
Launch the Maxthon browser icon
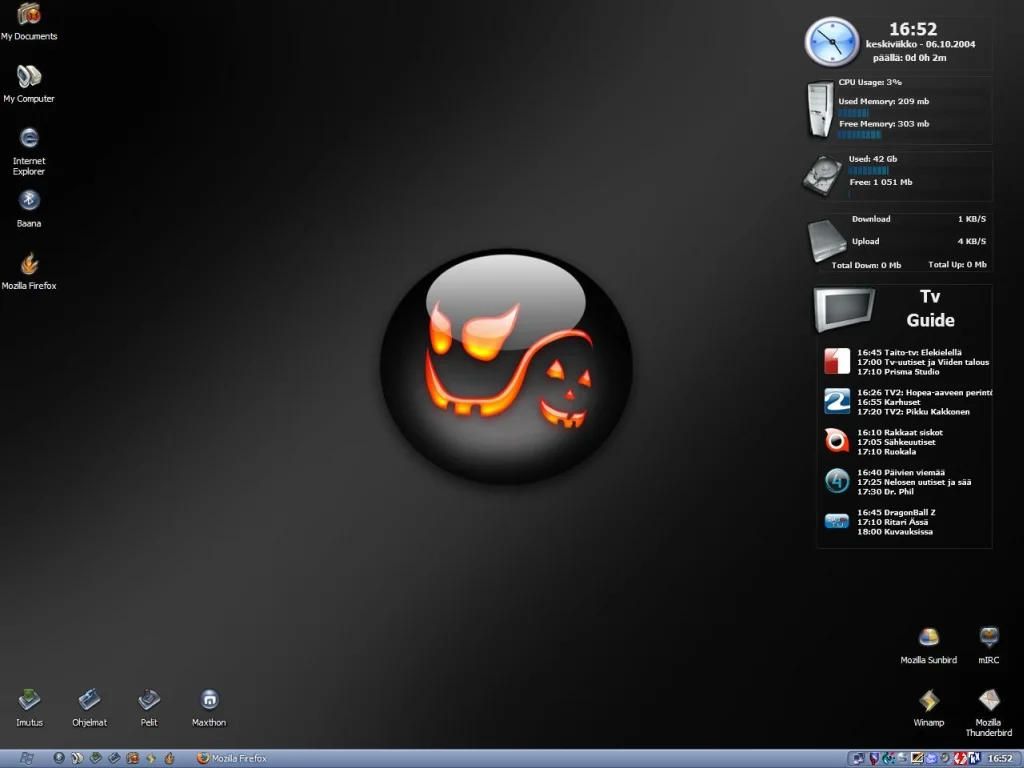pos(209,699)
